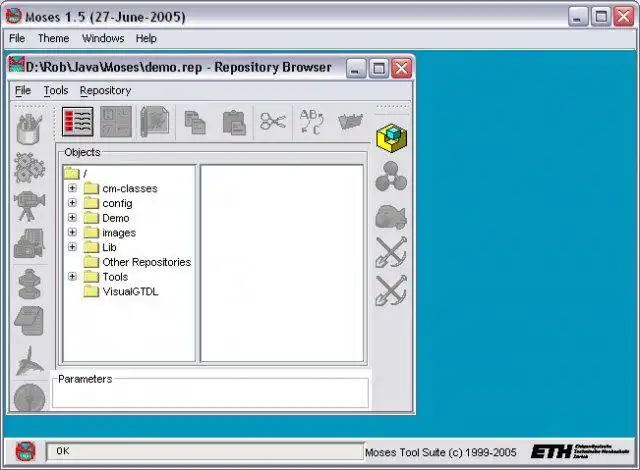
Task: Expand the Demo folder node
Action: pos(72,217)
